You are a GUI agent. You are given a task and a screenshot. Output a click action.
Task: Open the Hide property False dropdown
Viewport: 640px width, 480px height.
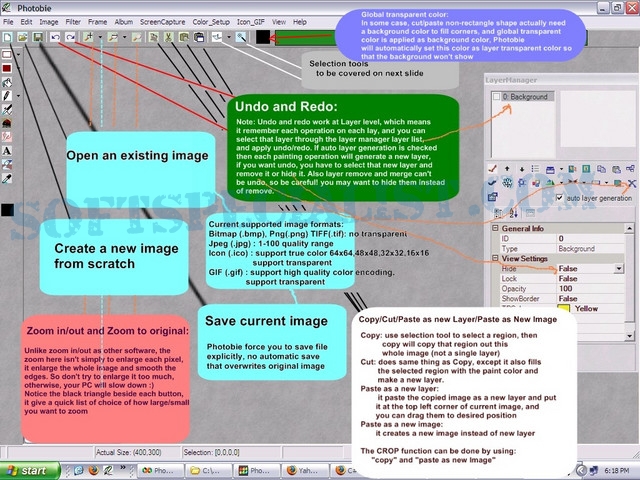click(x=619, y=269)
